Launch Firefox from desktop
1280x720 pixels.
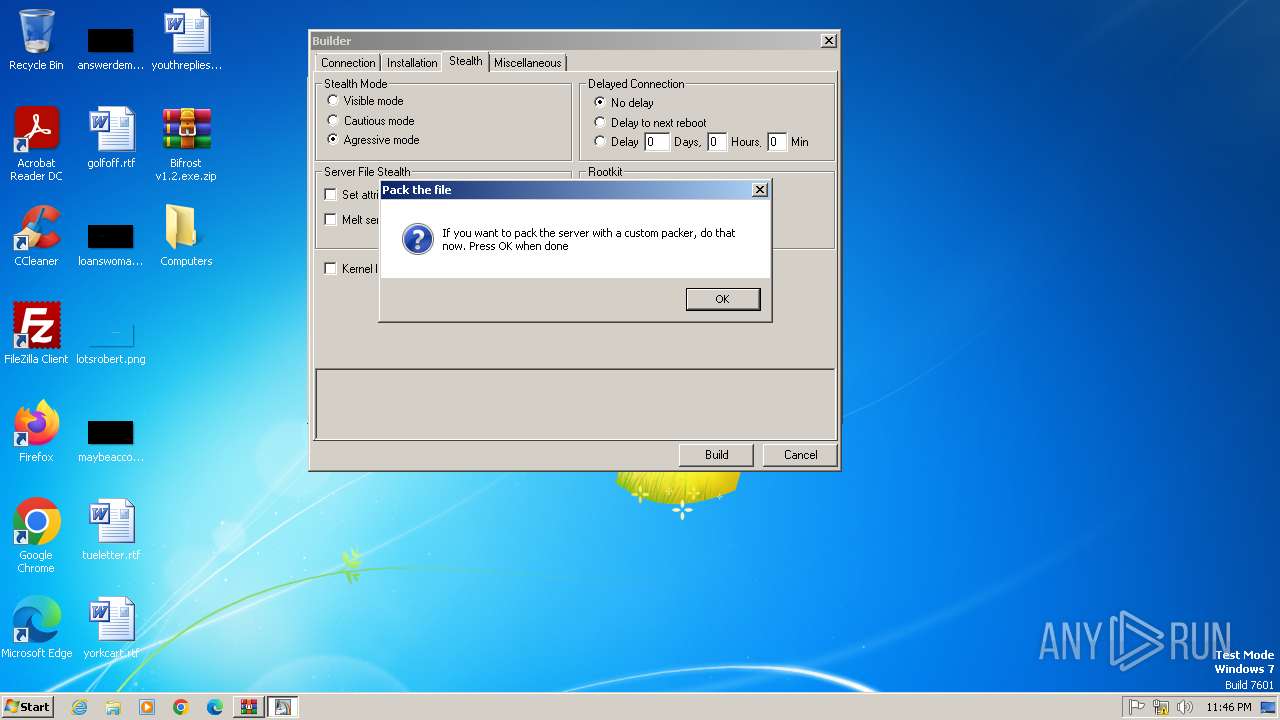coord(36,431)
